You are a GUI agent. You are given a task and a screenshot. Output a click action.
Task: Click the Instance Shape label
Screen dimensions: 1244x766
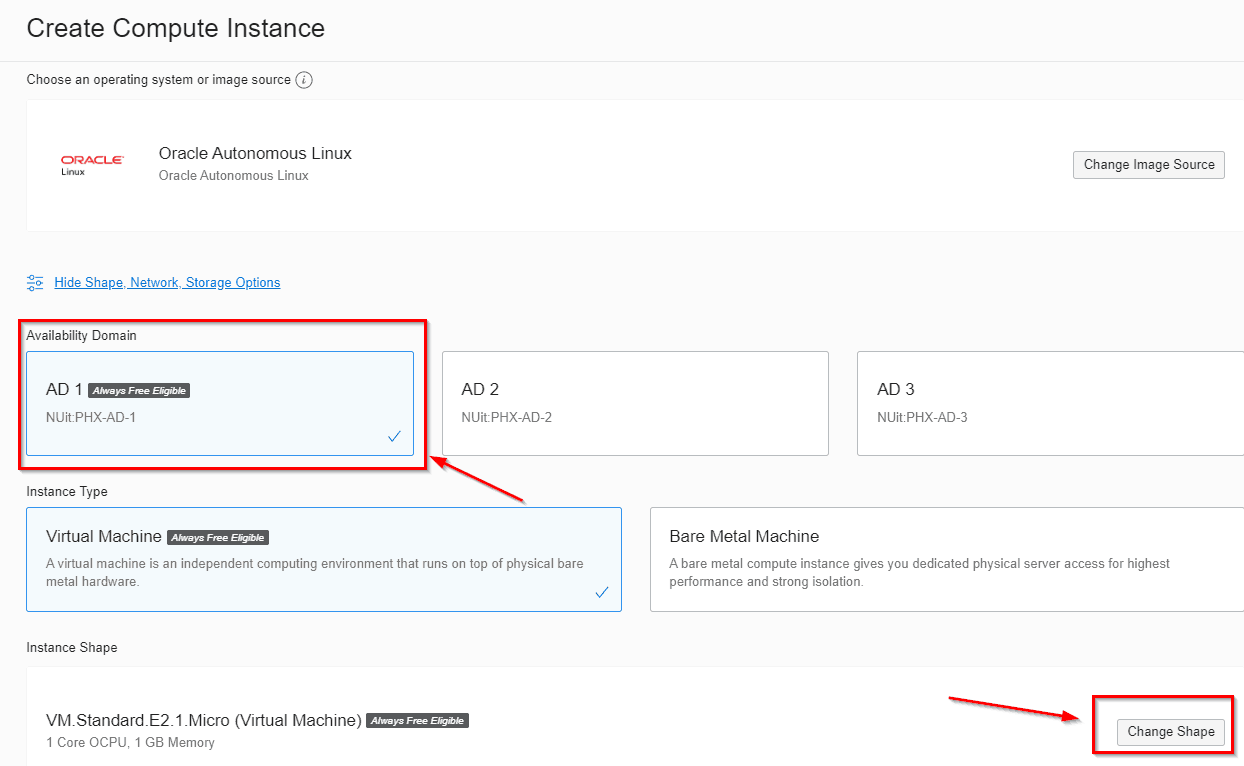72,648
